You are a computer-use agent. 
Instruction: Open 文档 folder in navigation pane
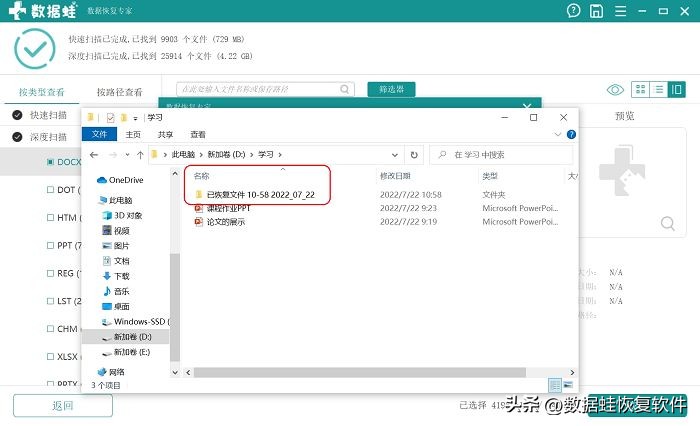(x=116, y=261)
